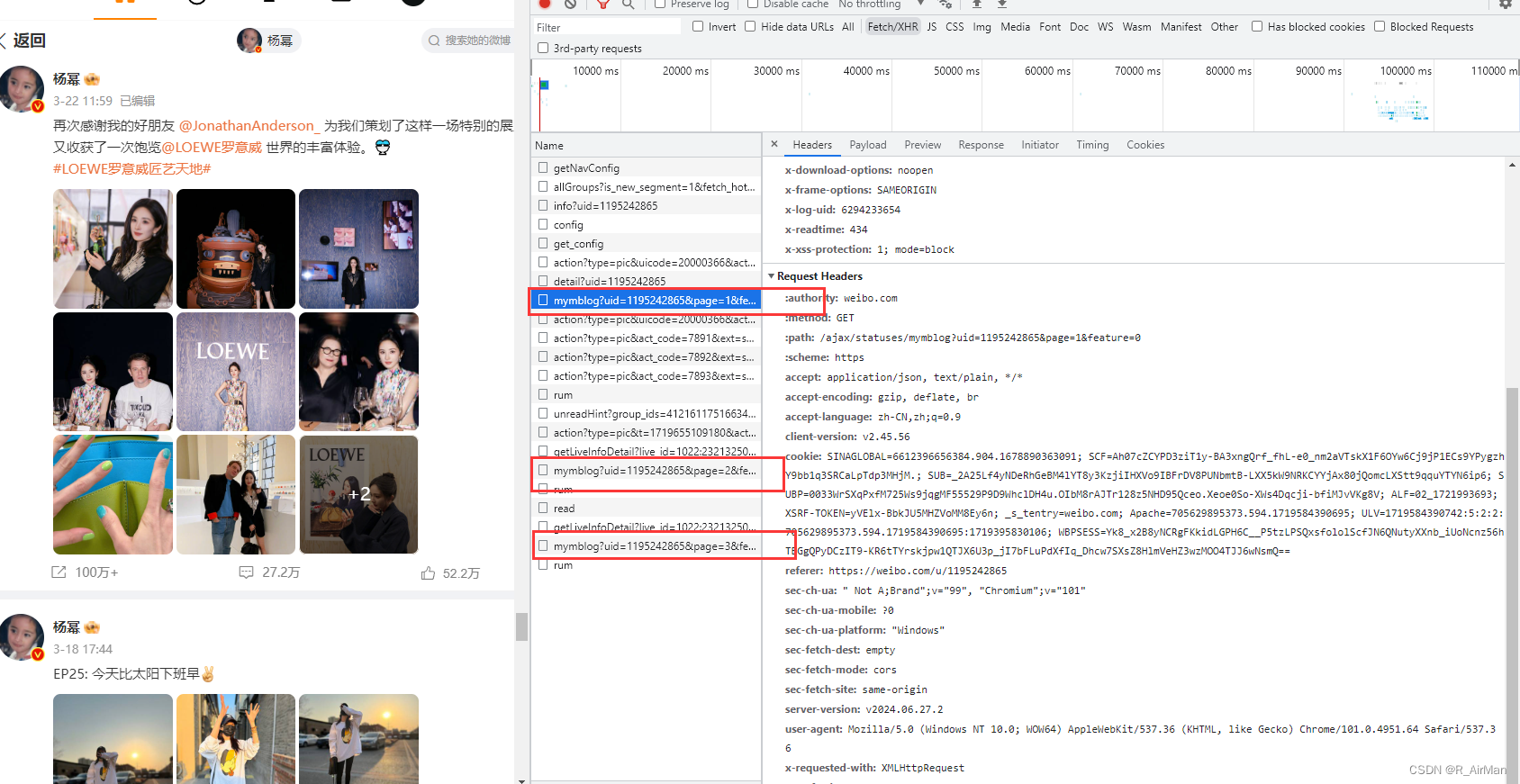Open the +2 more photos thumbnail

coord(358,494)
